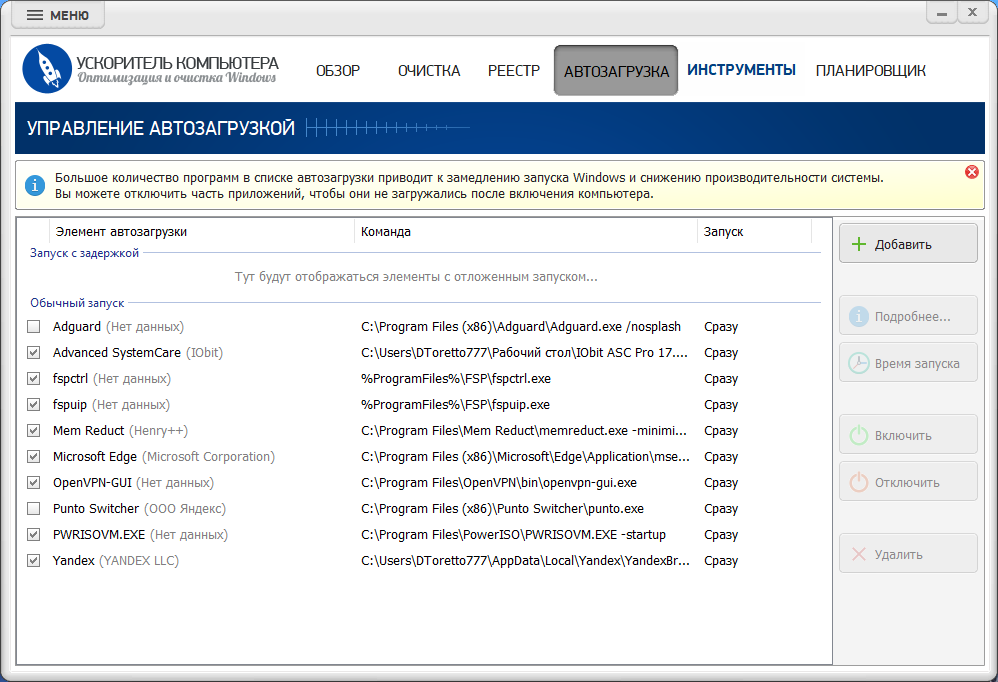Image resolution: width=998 pixels, height=682 pixels.
Task: Switch to the ОЧИСТКА tab
Action: [x=429, y=71]
